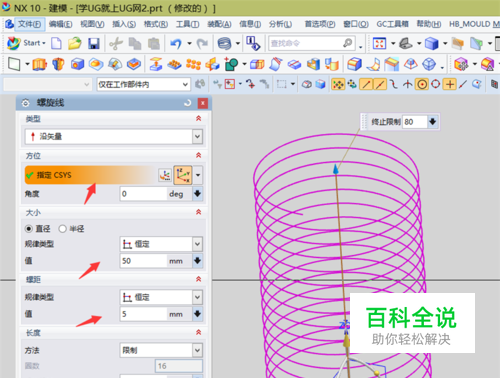Click the helix spring icon in toolbar
500x378 pixels.
pyautogui.click(x=224, y=43)
